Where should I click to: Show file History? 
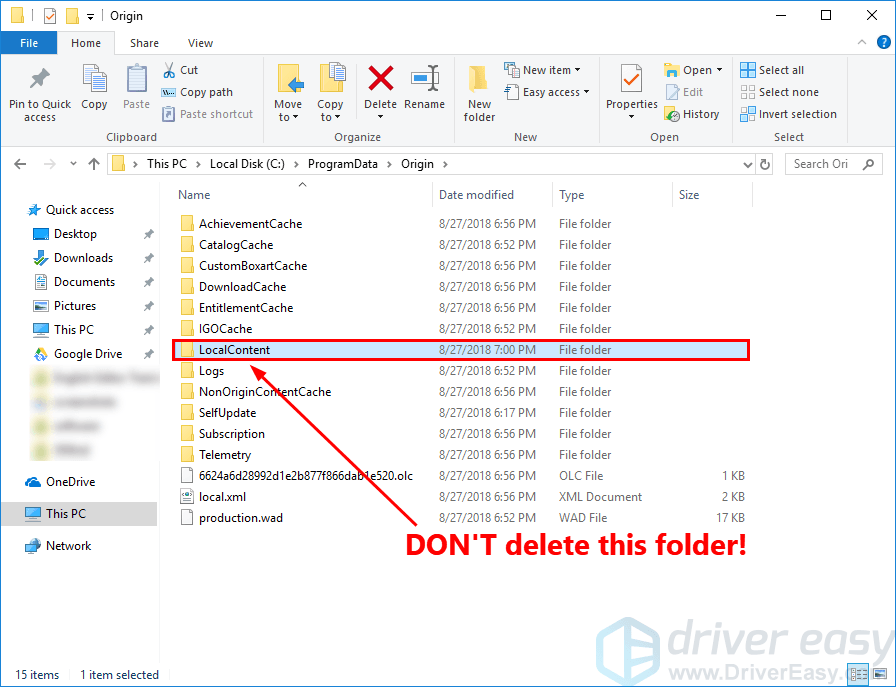click(x=692, y=114)
